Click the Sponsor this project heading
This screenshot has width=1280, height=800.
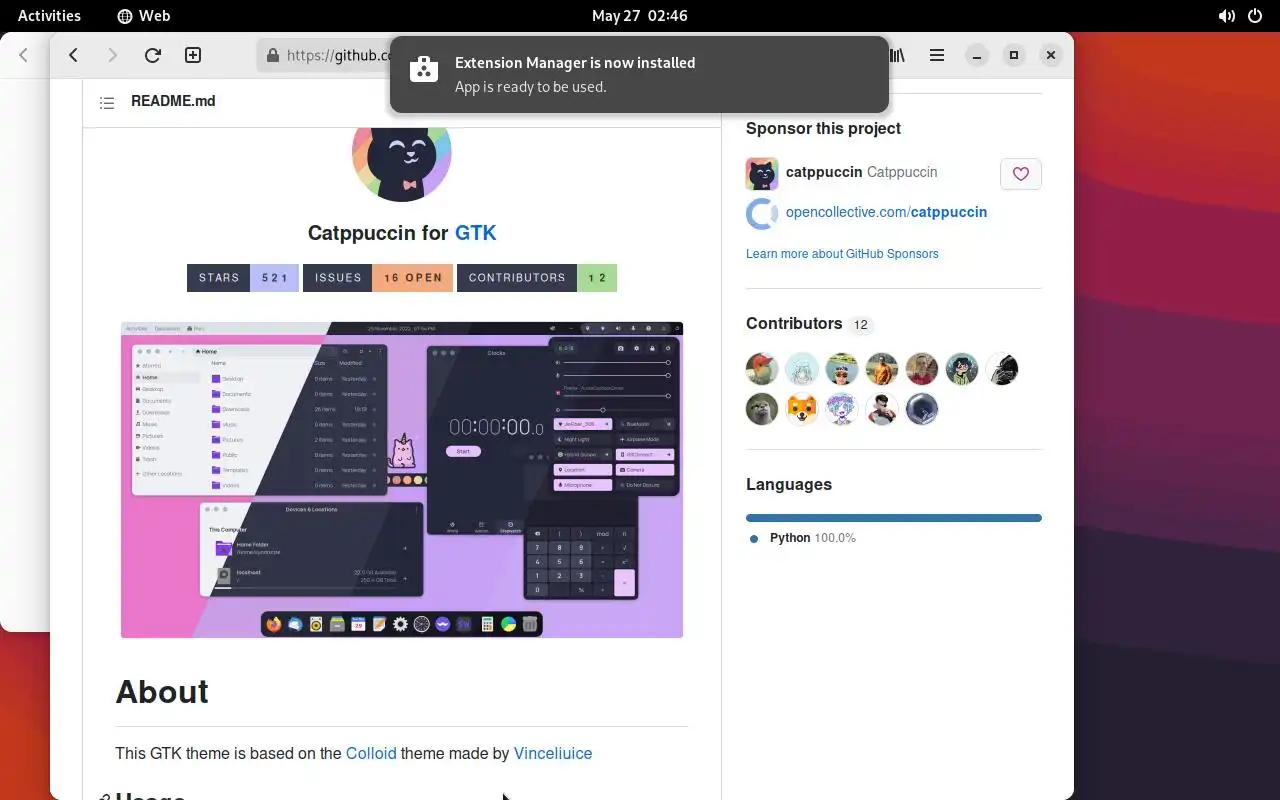coord(823,128)
